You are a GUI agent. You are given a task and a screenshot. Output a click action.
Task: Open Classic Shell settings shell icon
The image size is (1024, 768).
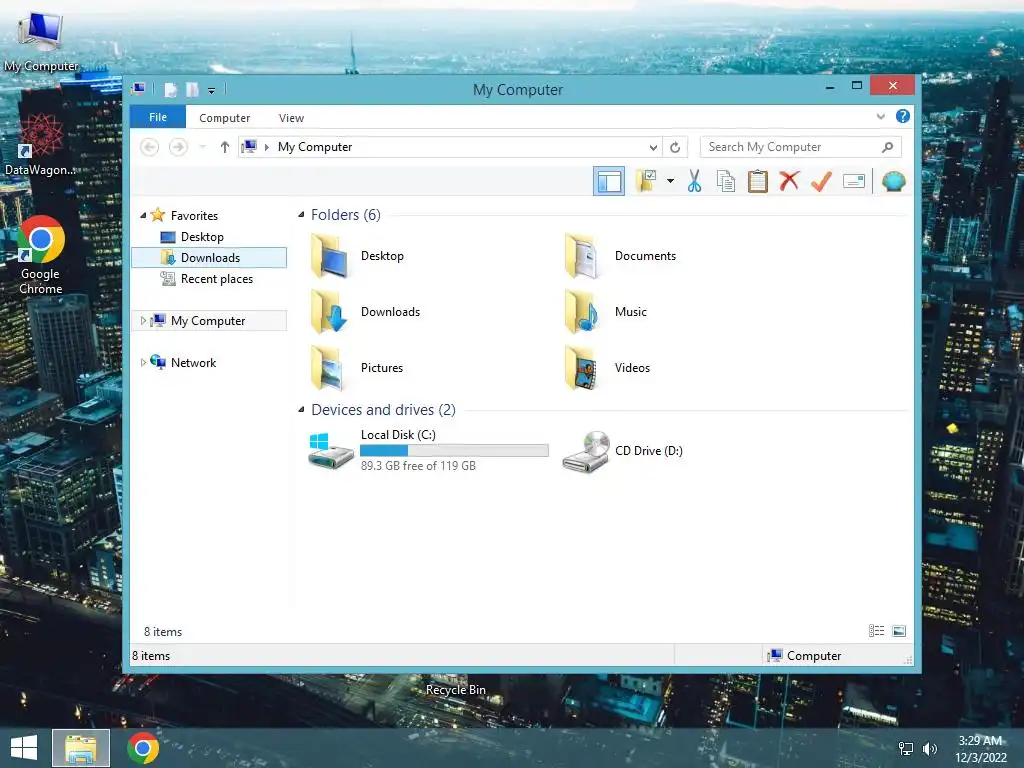(x=893, y=181)
